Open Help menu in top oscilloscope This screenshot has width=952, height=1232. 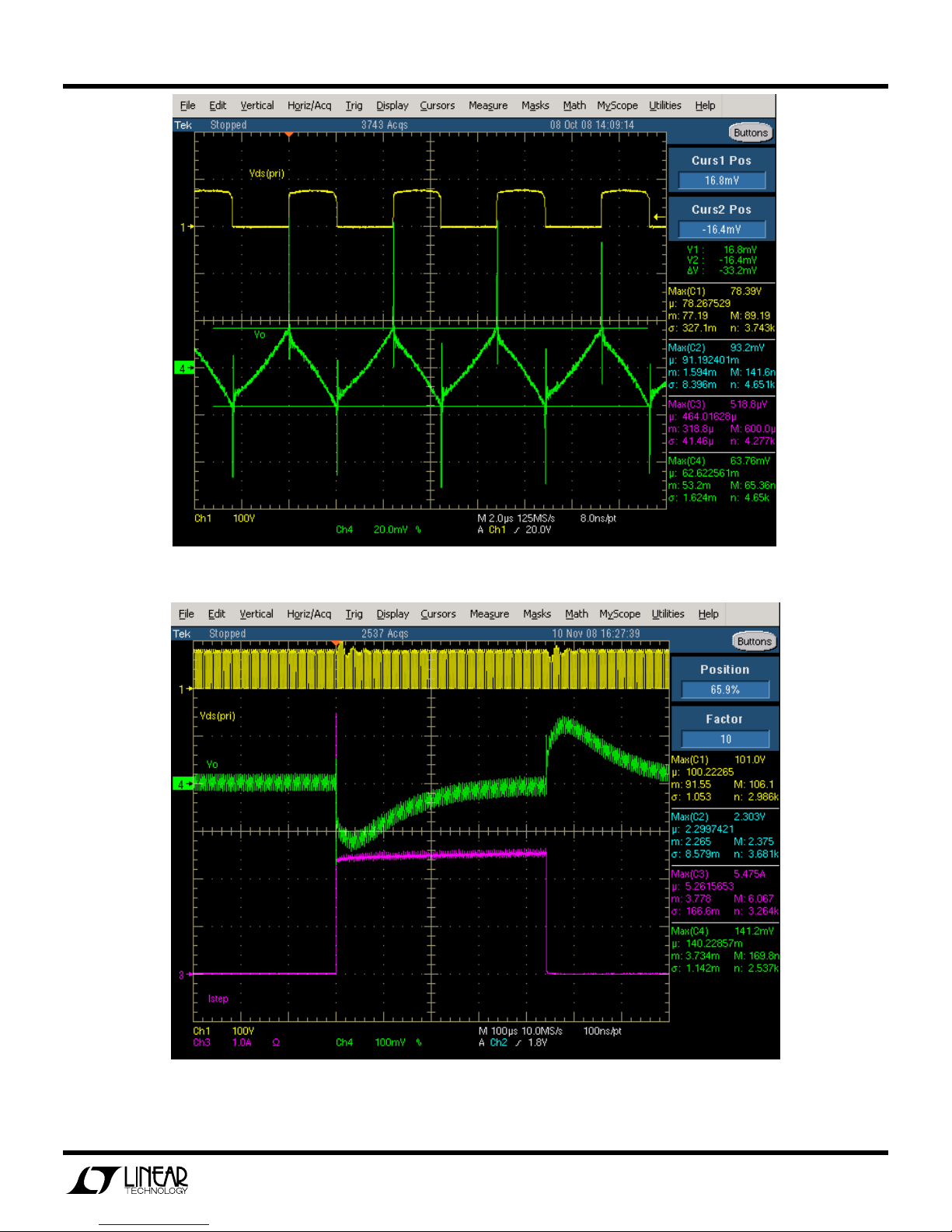tap(705, 106)
